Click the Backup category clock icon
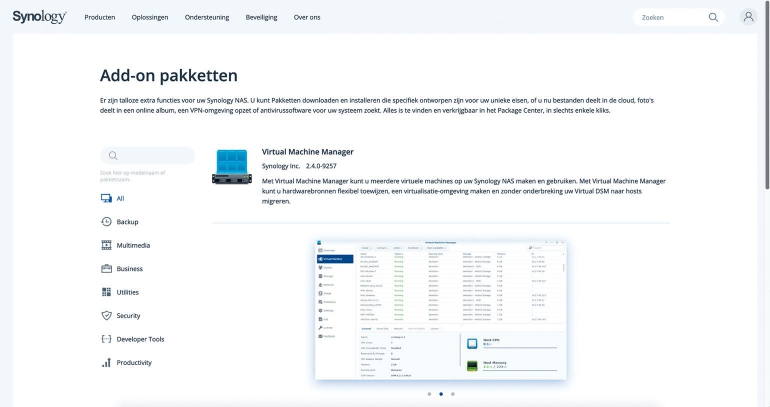 tap(106, 222)
